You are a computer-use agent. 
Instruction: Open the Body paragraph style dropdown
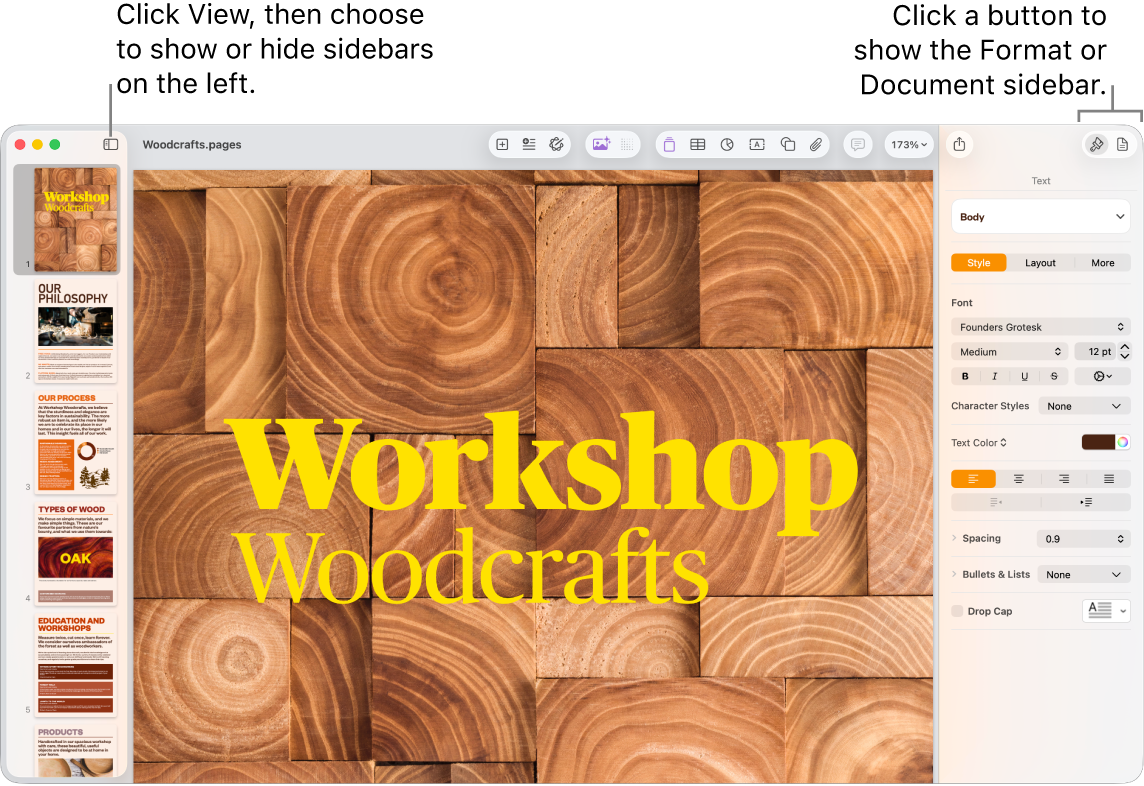[x=1040, y=216]
